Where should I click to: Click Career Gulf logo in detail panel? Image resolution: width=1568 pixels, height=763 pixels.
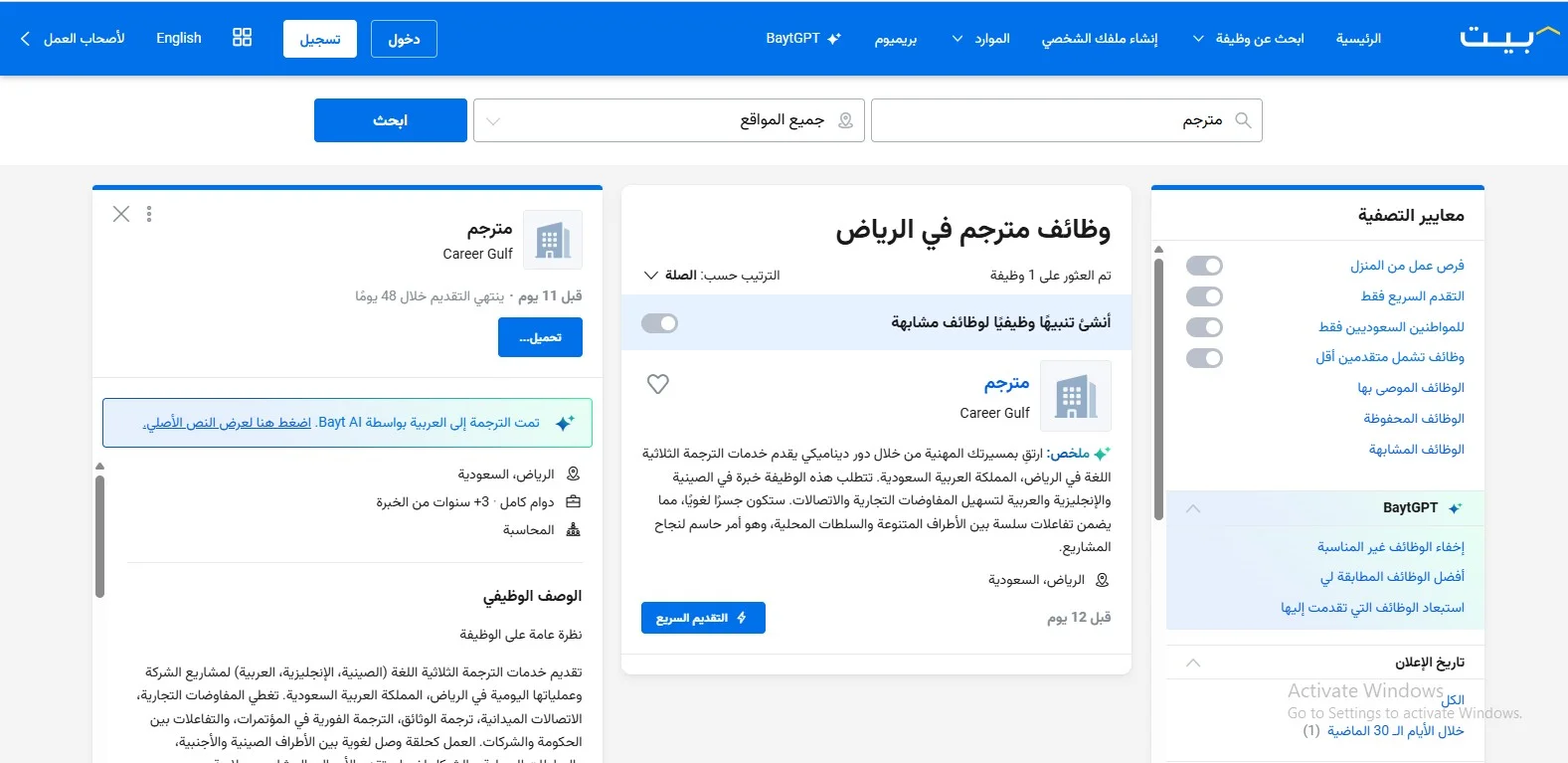pyautogui.click(x=553, y=240)
